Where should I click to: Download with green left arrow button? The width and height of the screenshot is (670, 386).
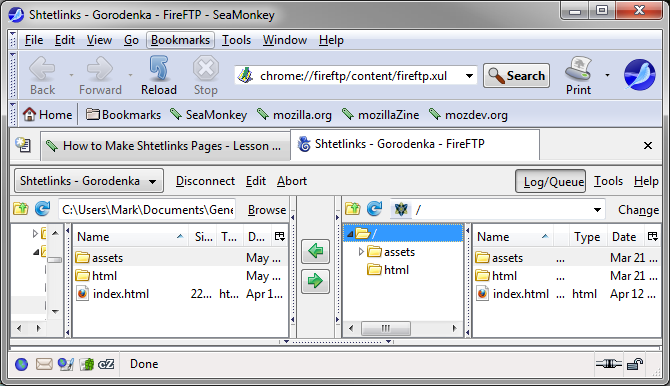tap(315, 251)
